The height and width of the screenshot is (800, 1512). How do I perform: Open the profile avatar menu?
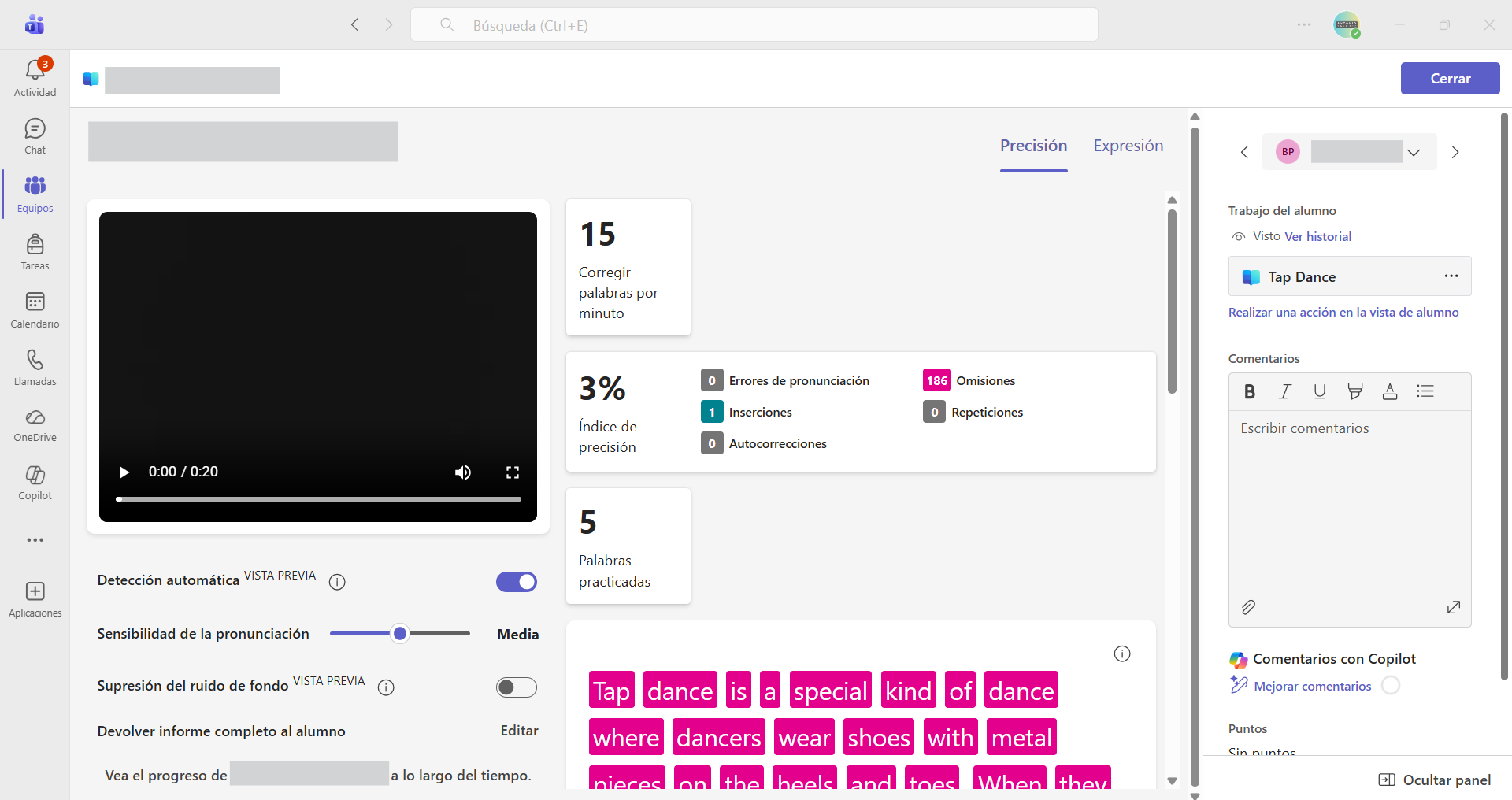(x=1347, y=25)
